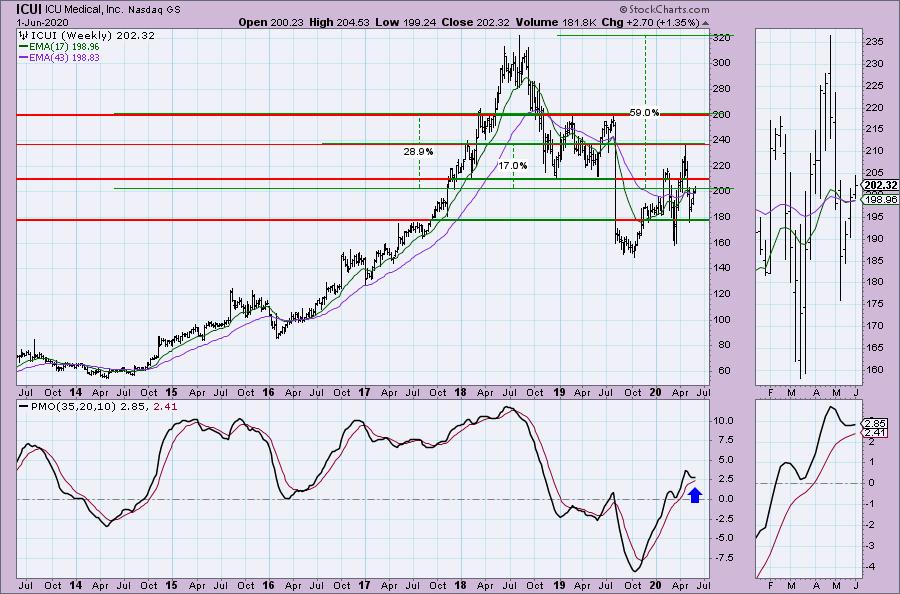900x594 pixels.
Task: Select the ICUI (Weekly) 202.32 legend entry
Action: [x=92, y=36]
